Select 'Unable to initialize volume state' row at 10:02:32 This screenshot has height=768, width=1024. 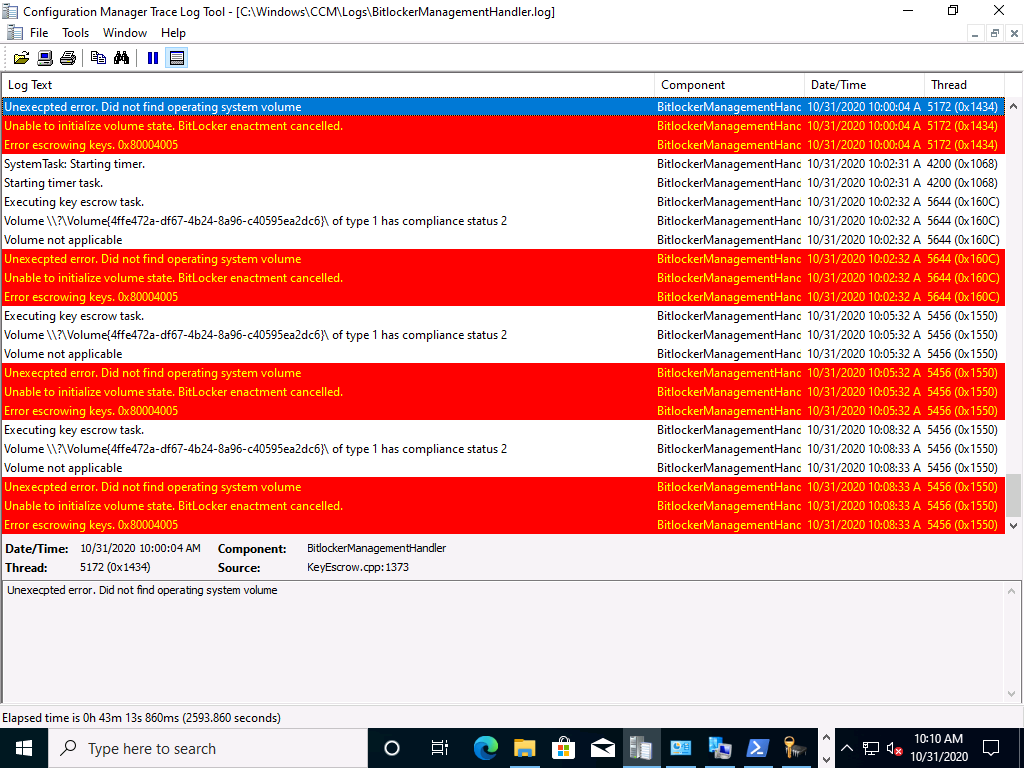[x=504, y=278]
